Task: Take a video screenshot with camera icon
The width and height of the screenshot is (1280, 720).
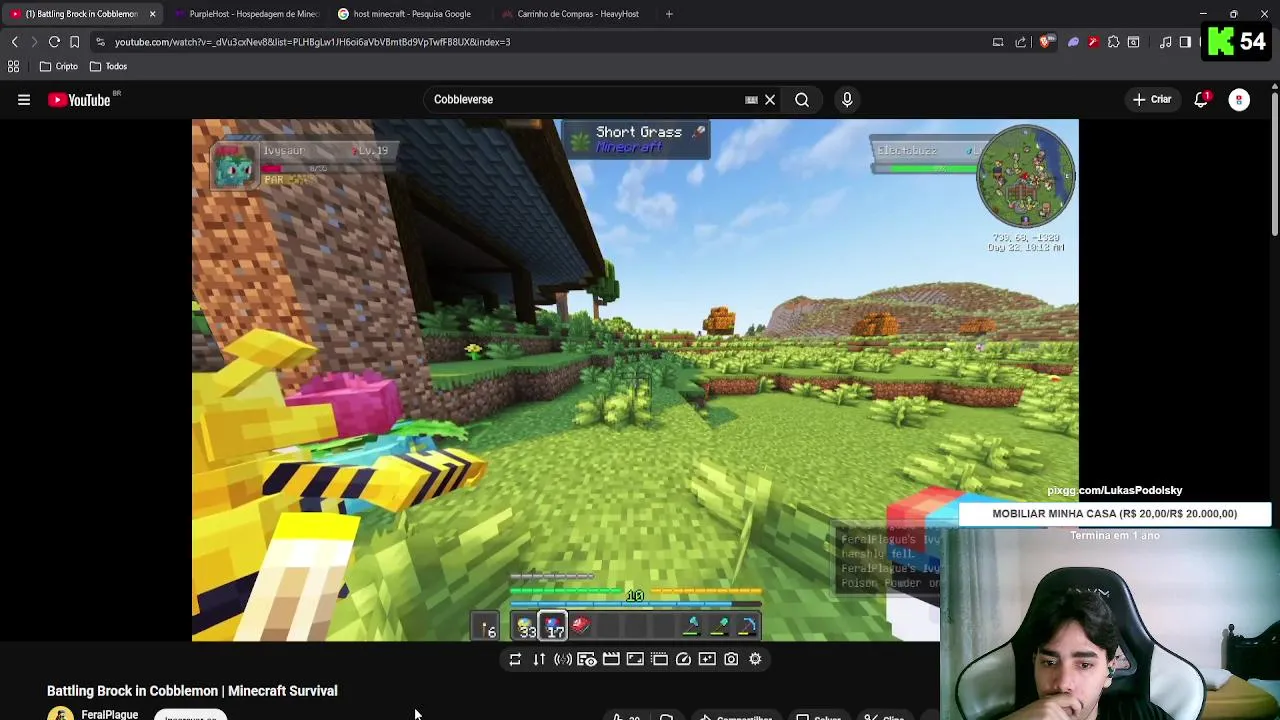Action: click(731, 659)
